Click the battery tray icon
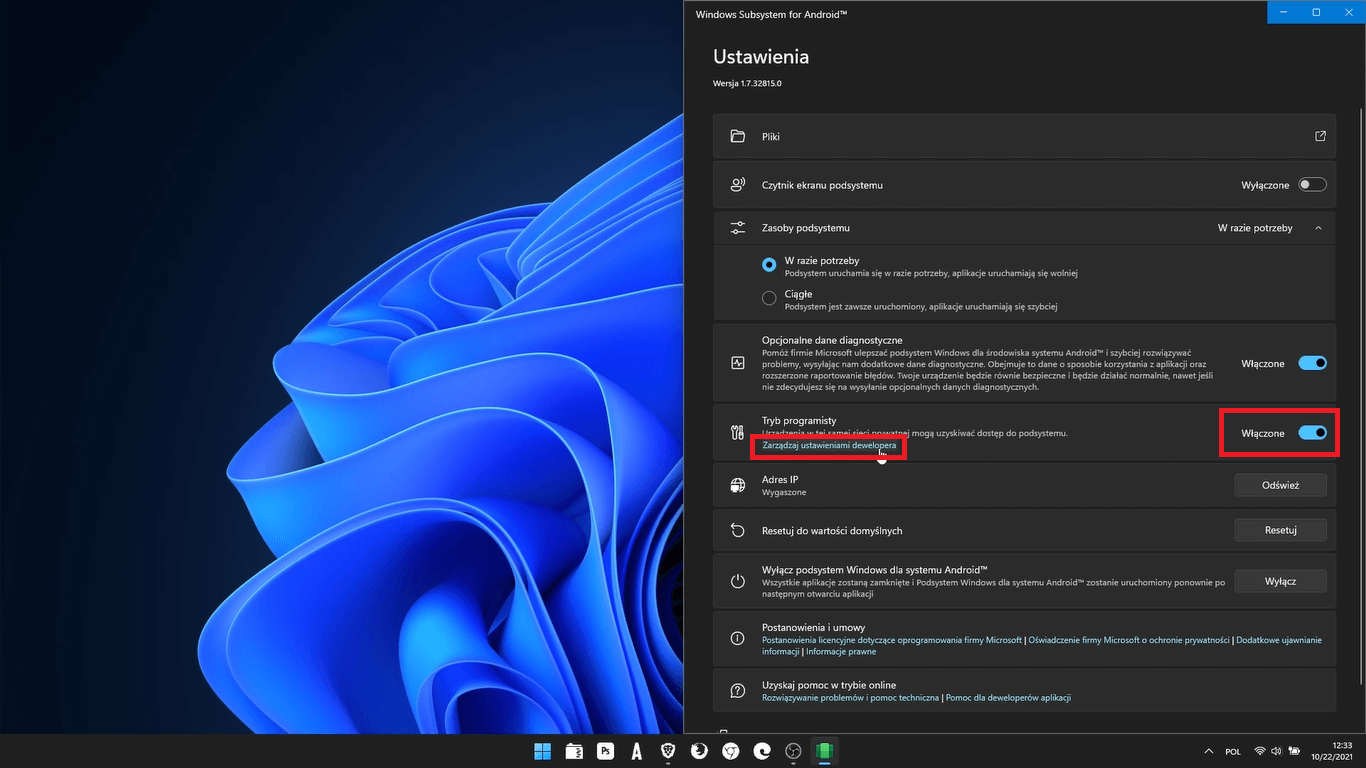 click(x=1294, y=751)
